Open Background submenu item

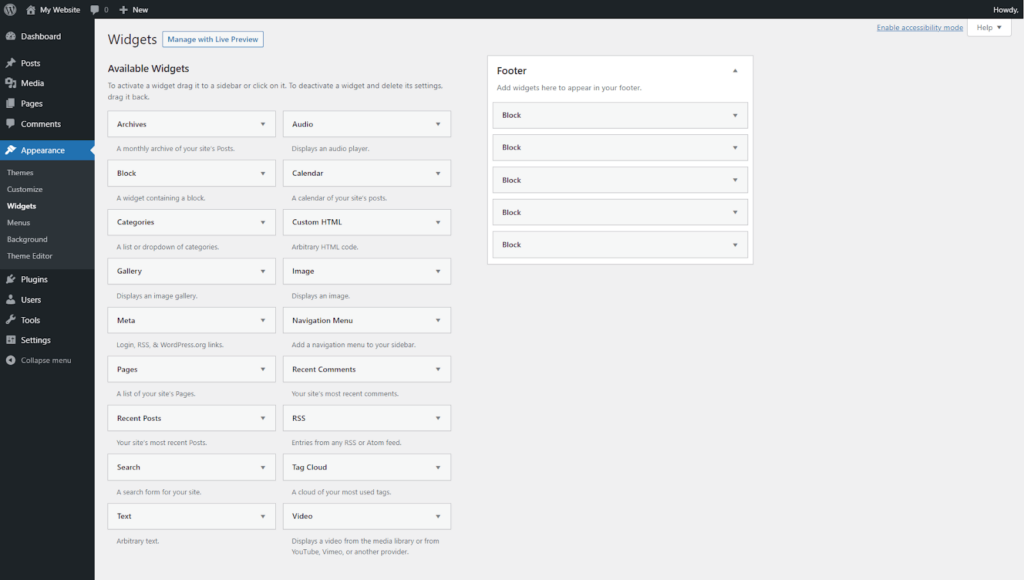point(27,240)
